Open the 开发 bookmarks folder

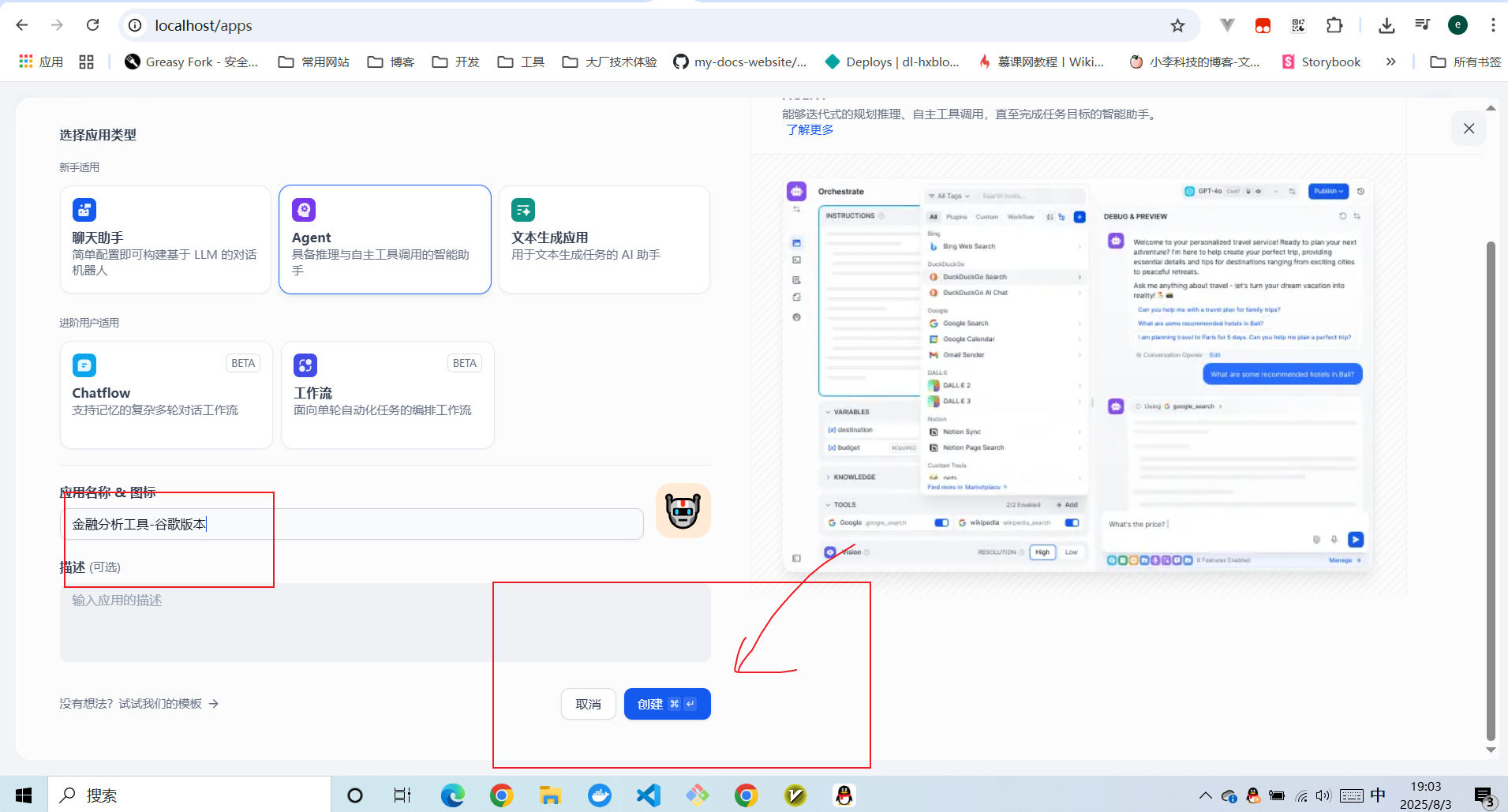(x=456, y=62)
